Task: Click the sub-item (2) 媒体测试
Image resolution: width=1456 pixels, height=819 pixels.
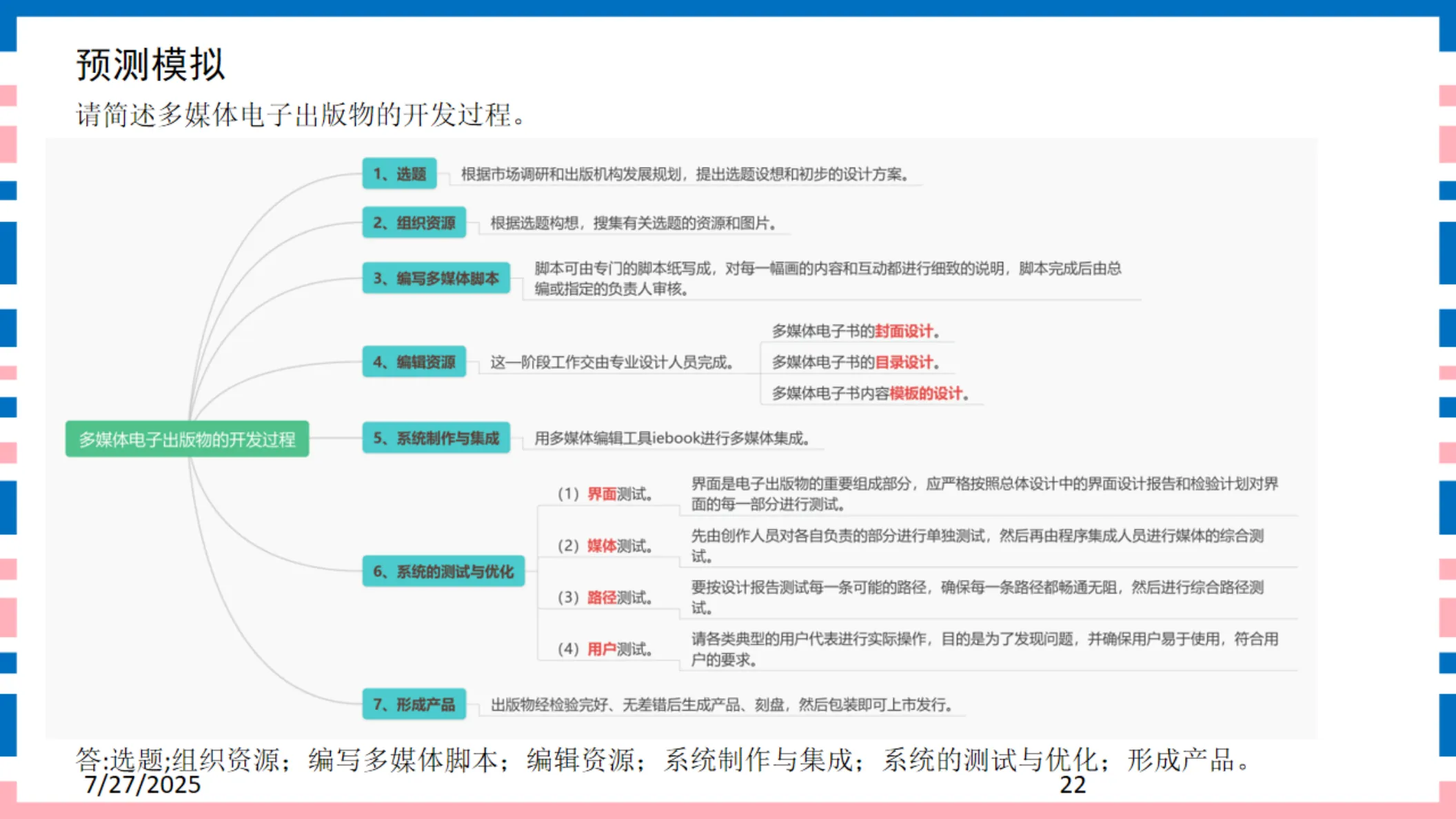Action: pos(605,546)
